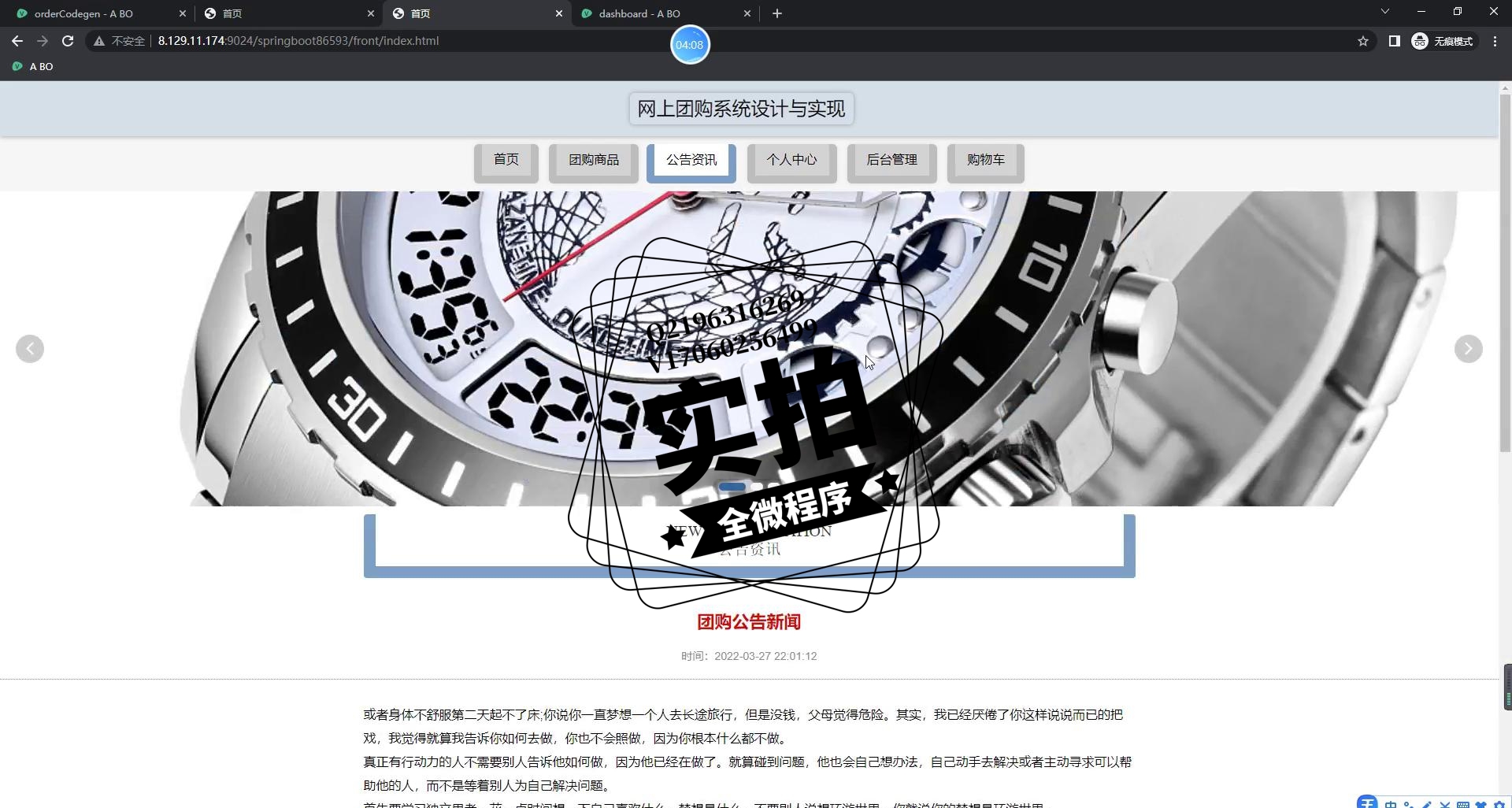The width and height of the screenshot is (1512, 808).
Task: Show next carousel slide
Action: [x=1468, y=349]
